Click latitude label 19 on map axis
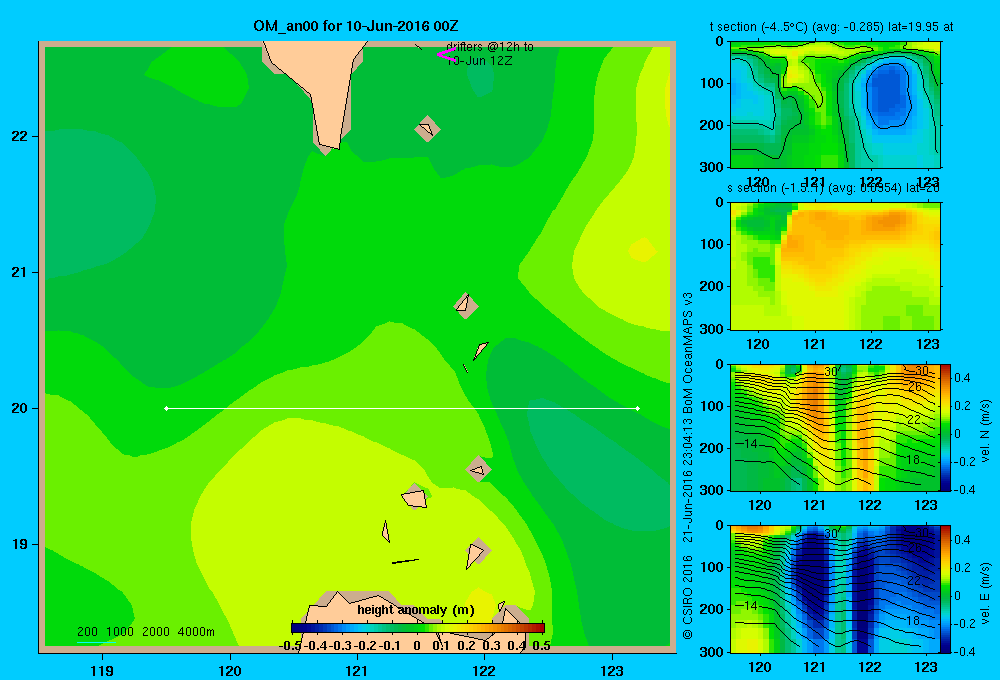 click(x=20, y=544)
